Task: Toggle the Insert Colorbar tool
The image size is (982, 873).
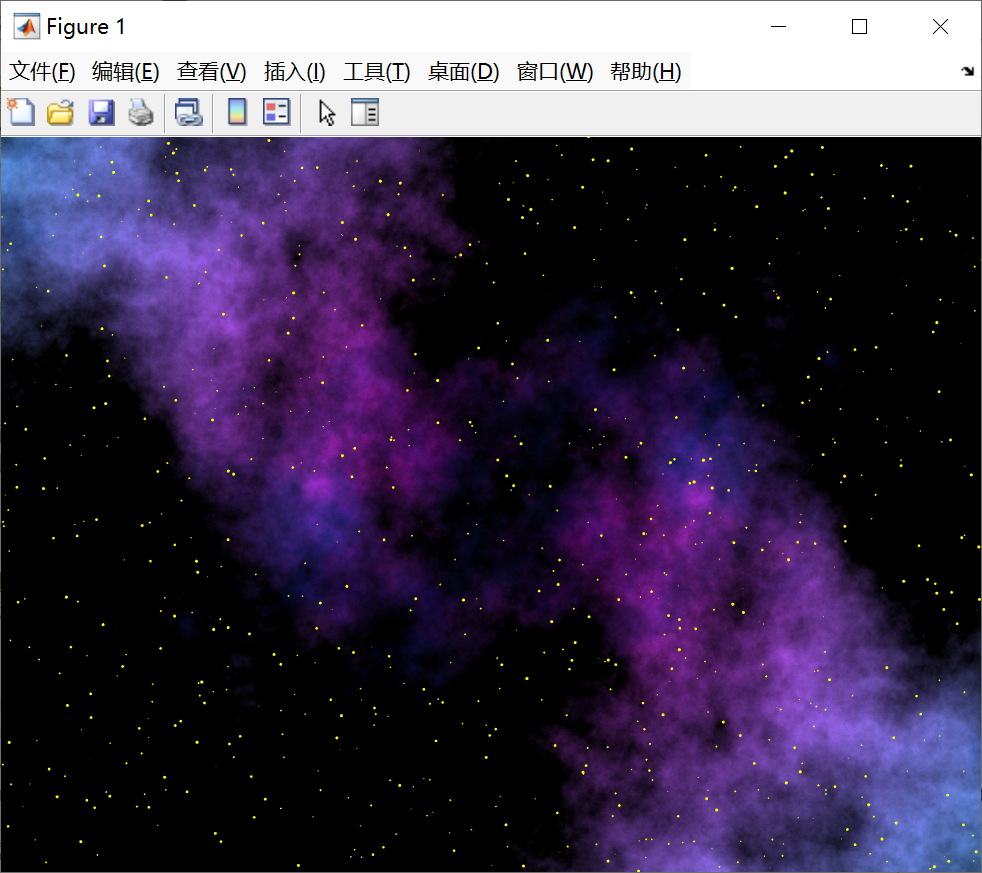Action: point(237,113)
